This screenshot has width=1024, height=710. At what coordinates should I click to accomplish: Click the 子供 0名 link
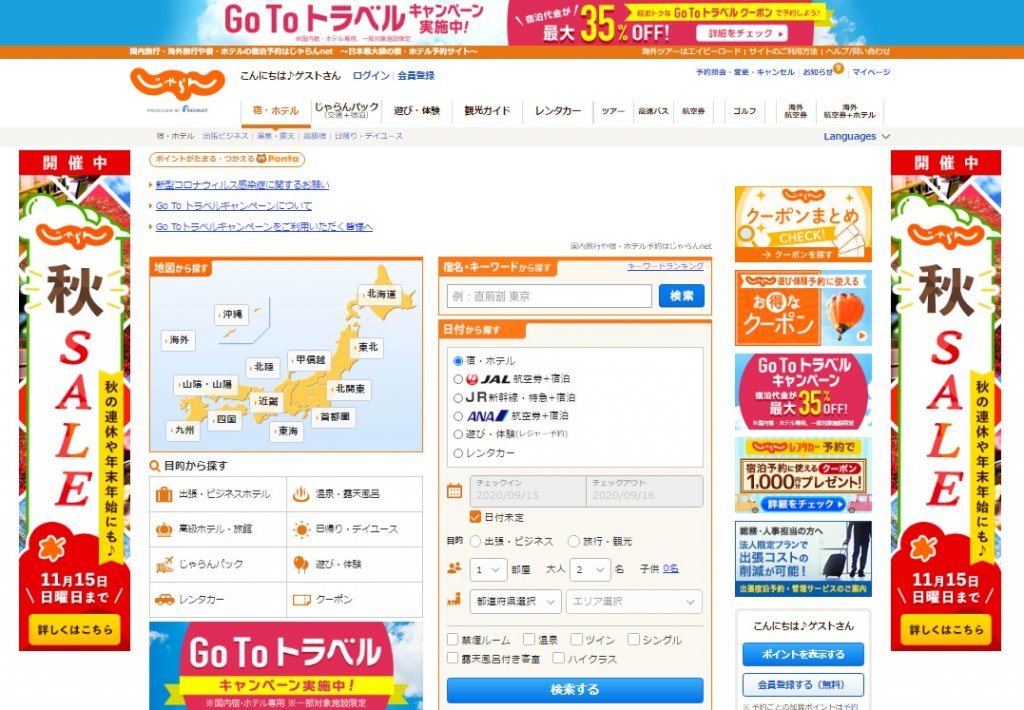point(671,569)
